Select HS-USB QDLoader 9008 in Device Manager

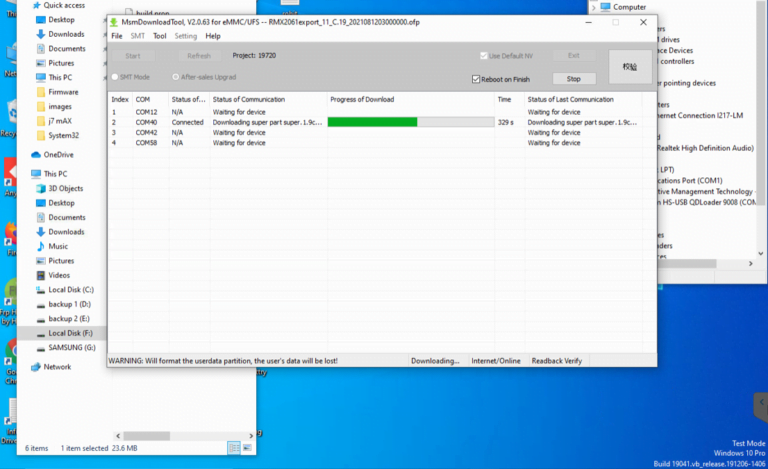pyautogui.click(x=709, y=202)
